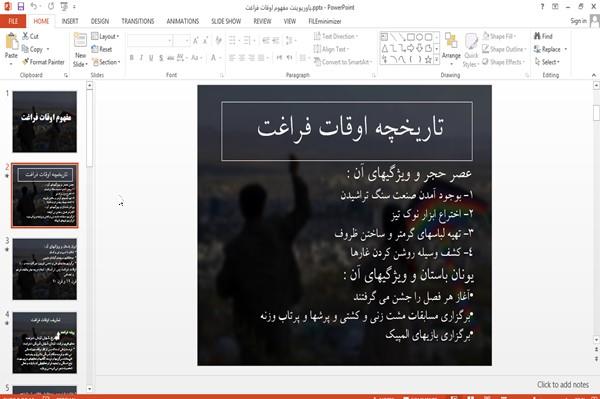Click the Sign in link

(578, 21)
